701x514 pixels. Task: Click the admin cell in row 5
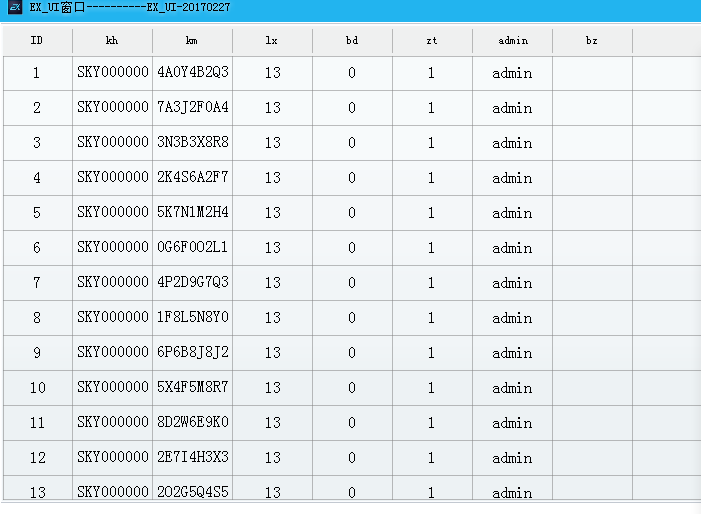tap(512, 213)
